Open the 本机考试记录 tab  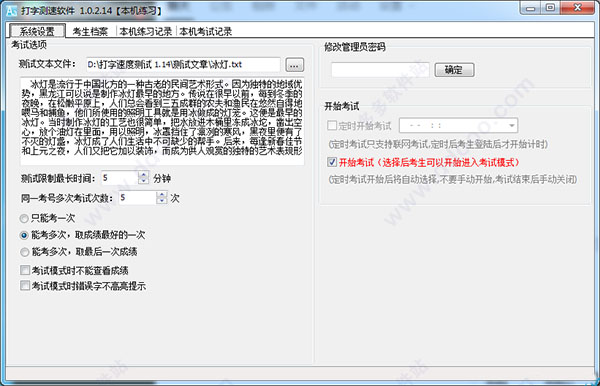pos(206,31)
